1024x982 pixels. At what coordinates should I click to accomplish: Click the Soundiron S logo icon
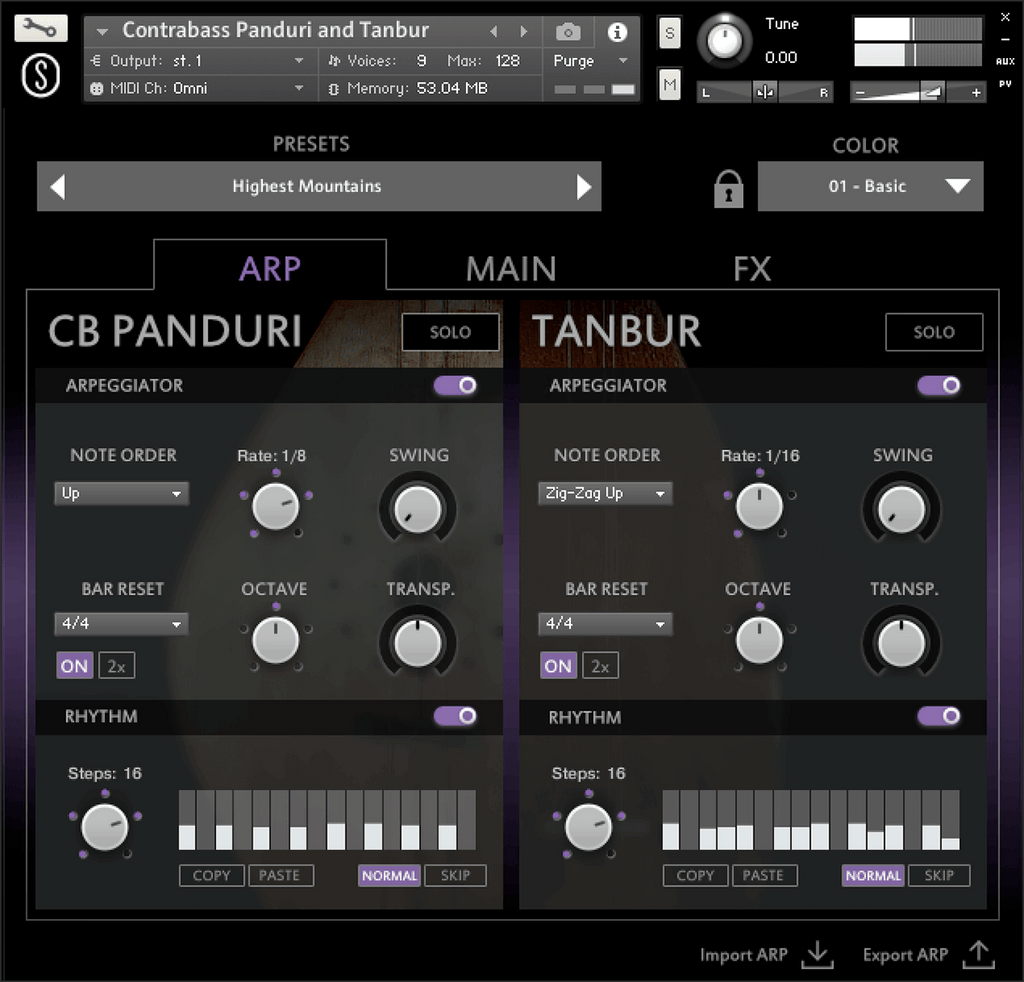(x=41, y=75)
